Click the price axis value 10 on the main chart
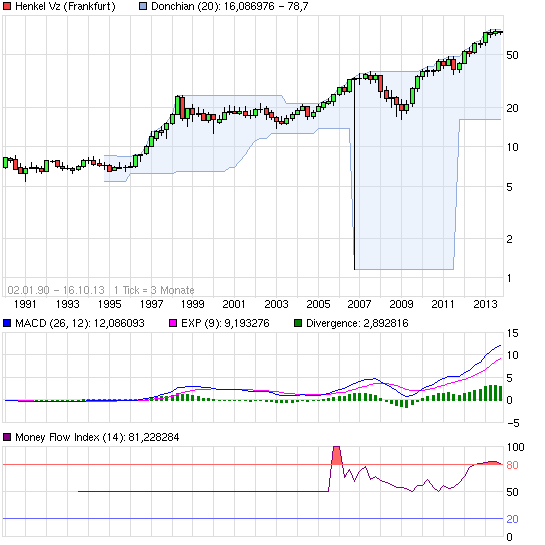The height and width of the screenshot is (545, 545). (512, 147)
